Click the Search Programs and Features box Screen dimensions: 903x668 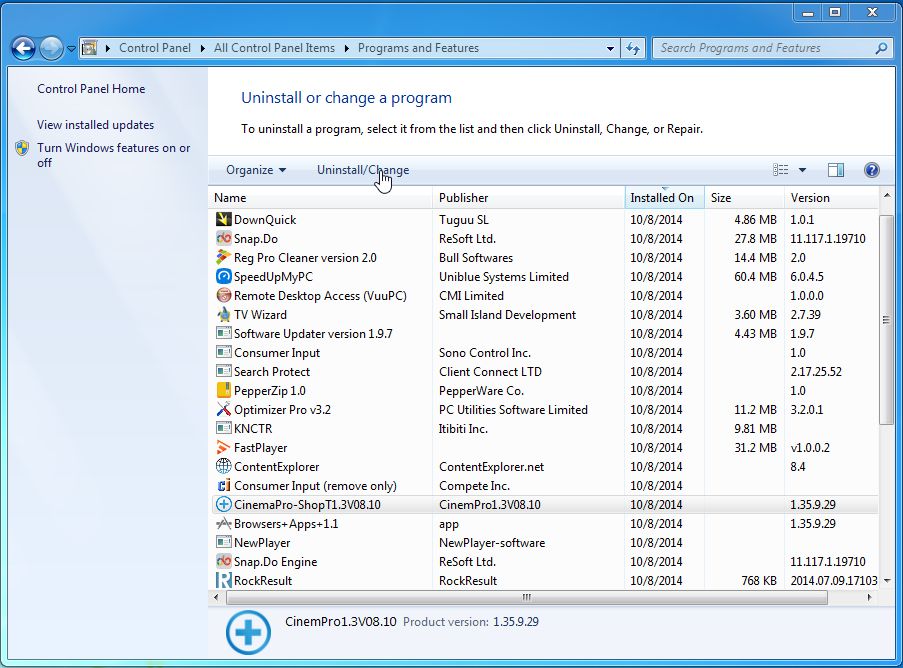(765, 48)
